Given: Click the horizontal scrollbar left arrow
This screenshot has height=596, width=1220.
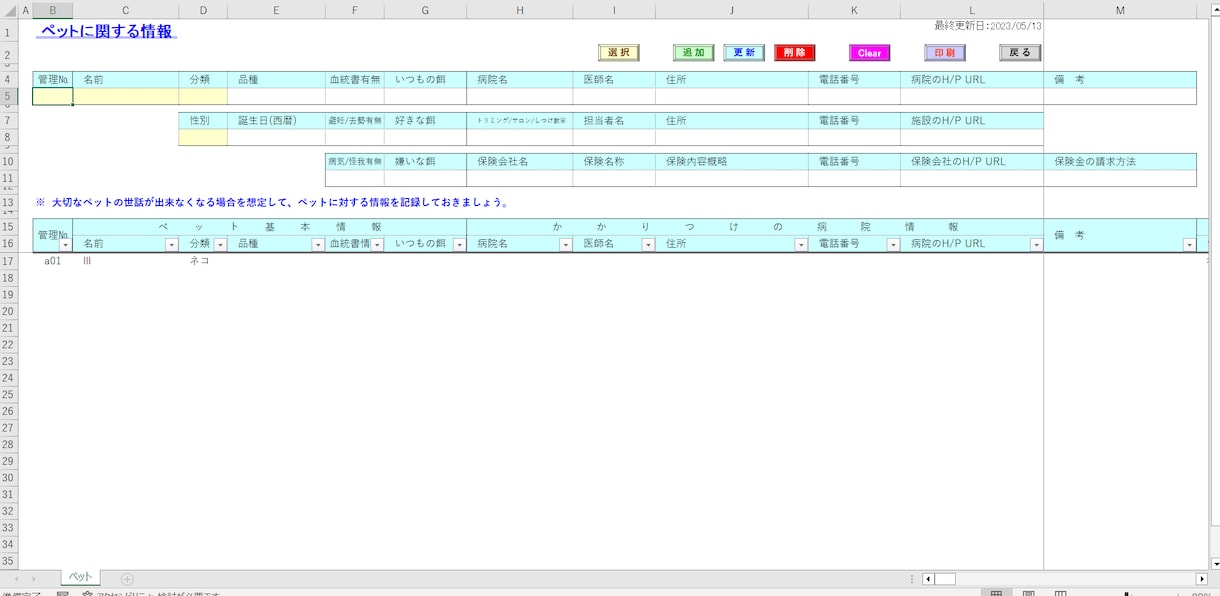Looking at the screenshot, I should 928,579.
